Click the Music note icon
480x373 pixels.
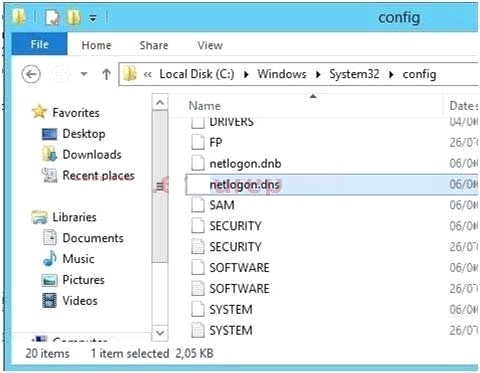[50, 258]
